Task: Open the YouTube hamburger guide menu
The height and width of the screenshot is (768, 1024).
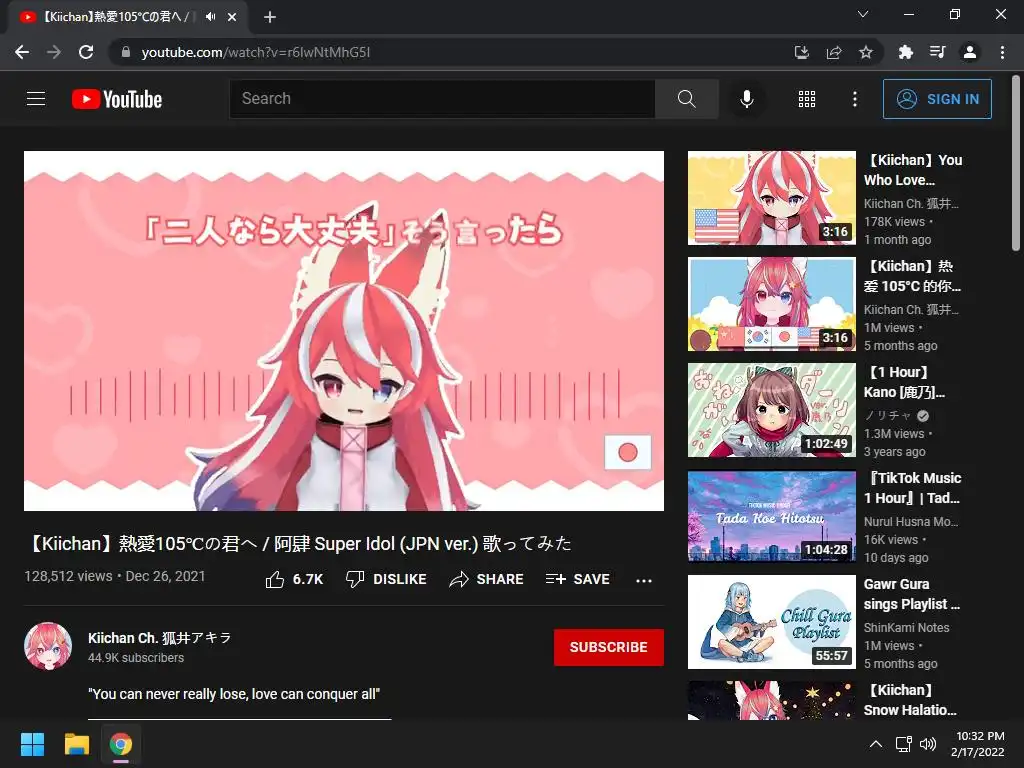Action: tap(36, 99)
